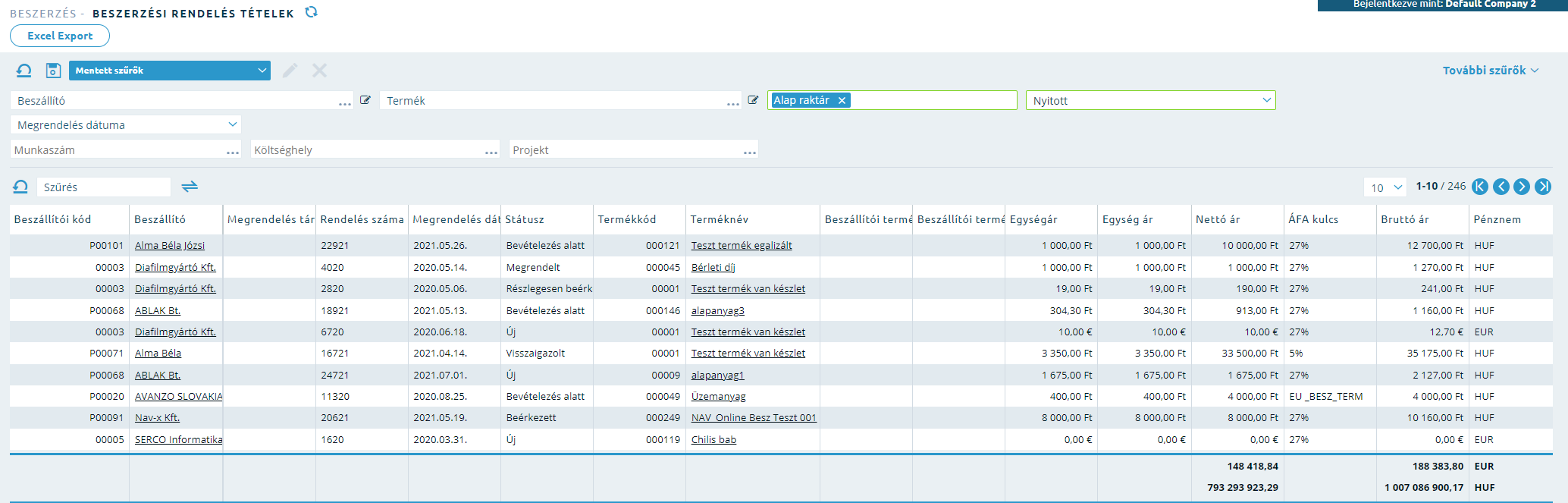Viewport: 1568px width, 503px height.
Task: Open Beszállító lookup via ellipsis
Action: tap(345, 102)
